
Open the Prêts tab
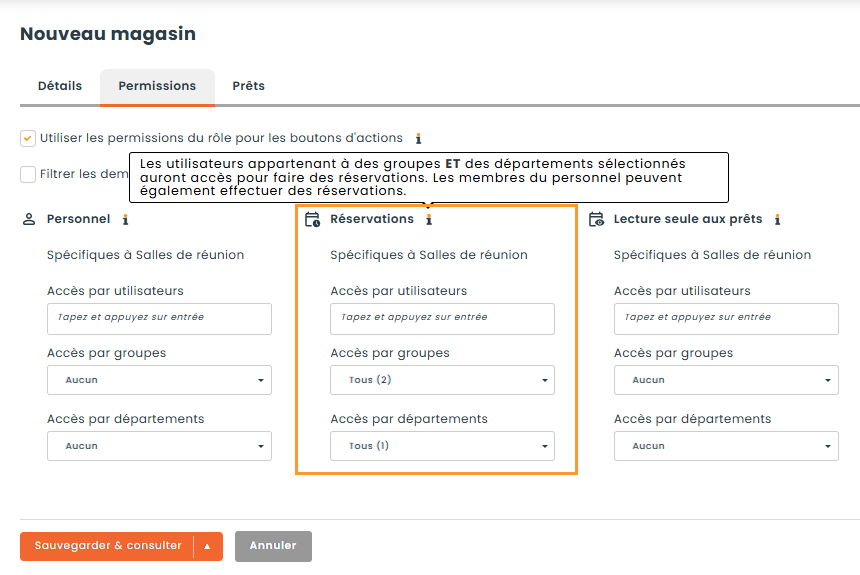pyautogui.click(x=248, y=86)
